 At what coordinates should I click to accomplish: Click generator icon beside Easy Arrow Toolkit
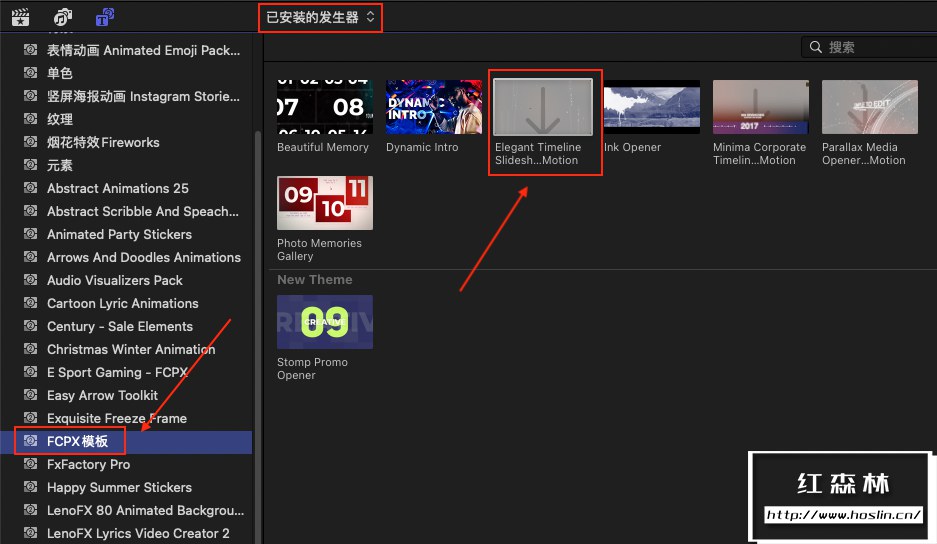coord(30,395)
